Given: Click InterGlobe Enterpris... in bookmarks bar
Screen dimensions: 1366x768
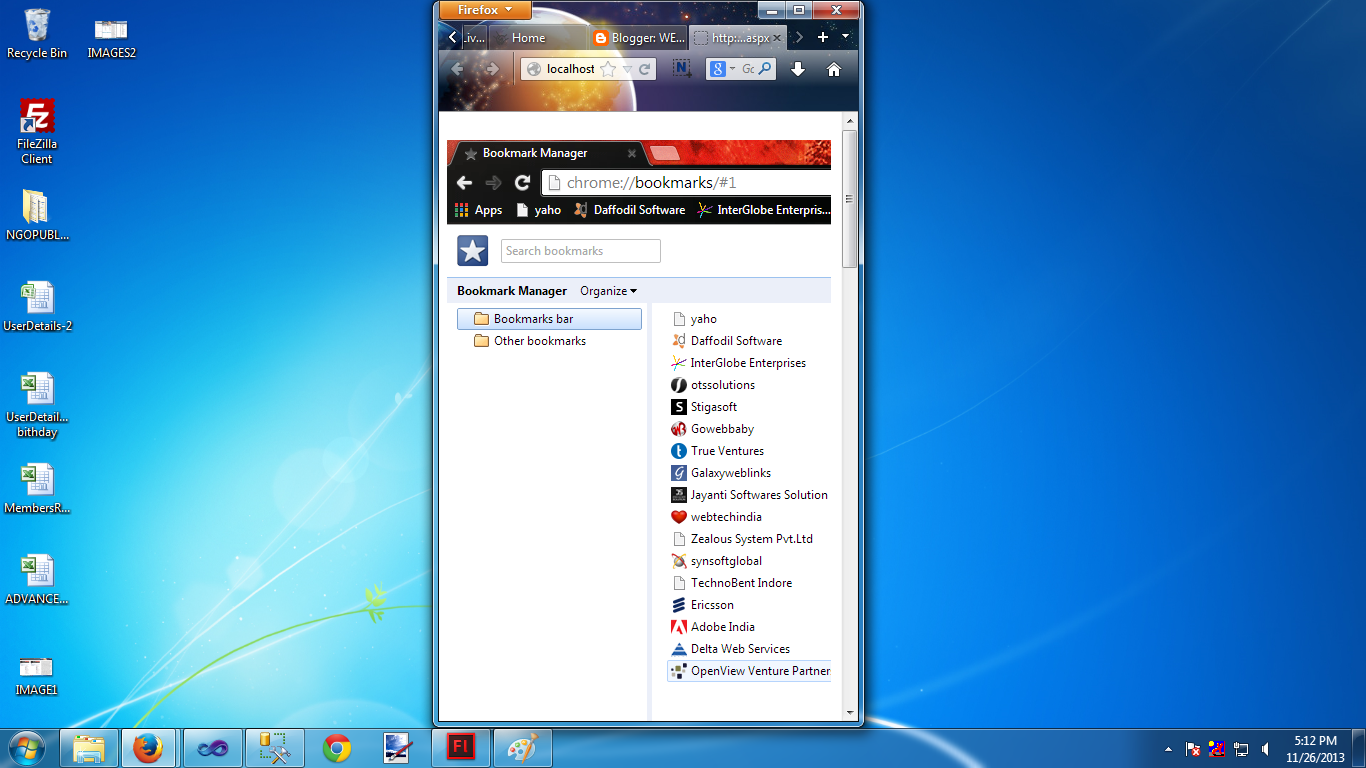Looking at the screenshot, I should point(764,210).
